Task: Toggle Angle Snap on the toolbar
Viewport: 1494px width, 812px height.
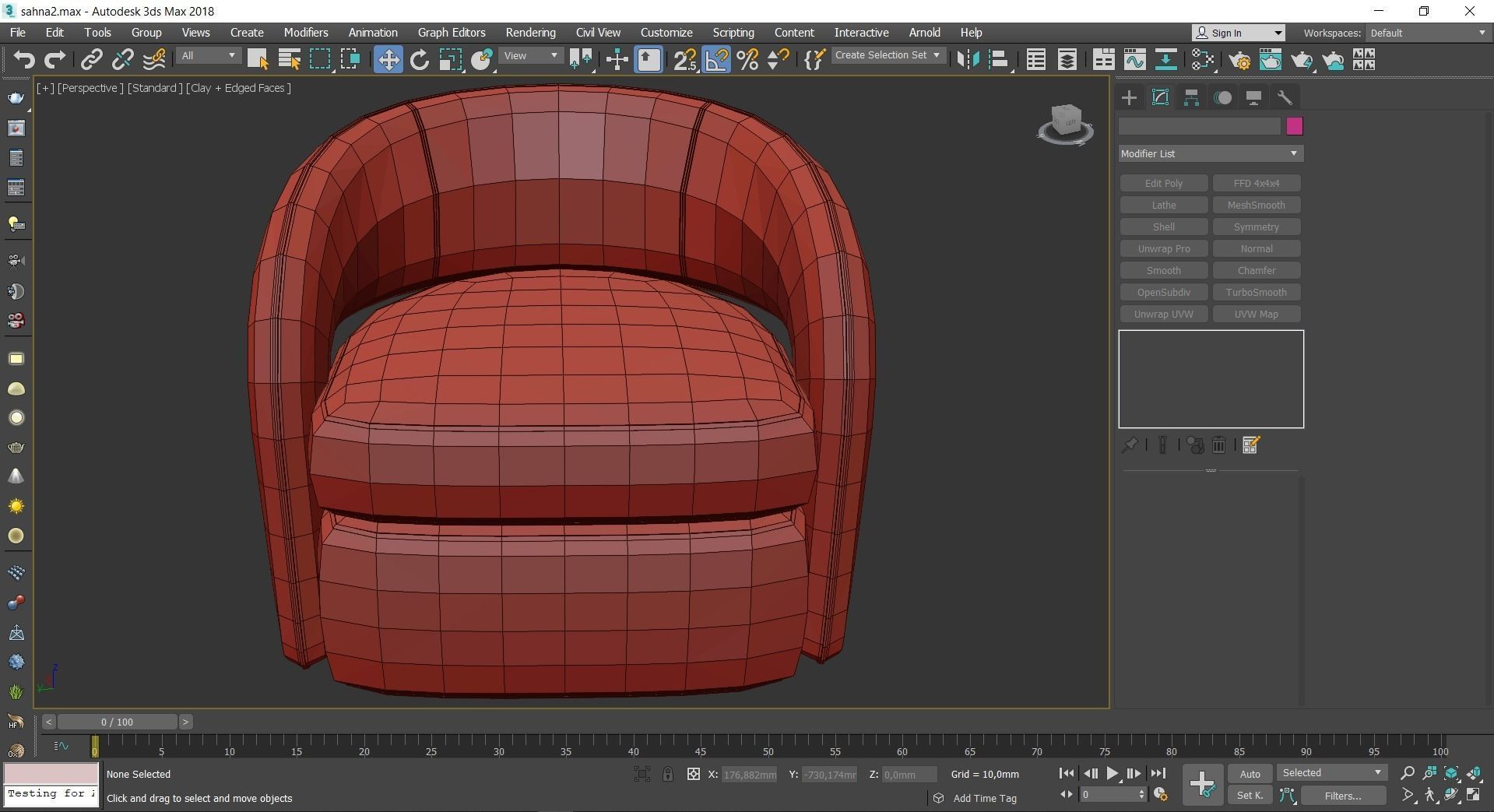Action: pos(716,59)
